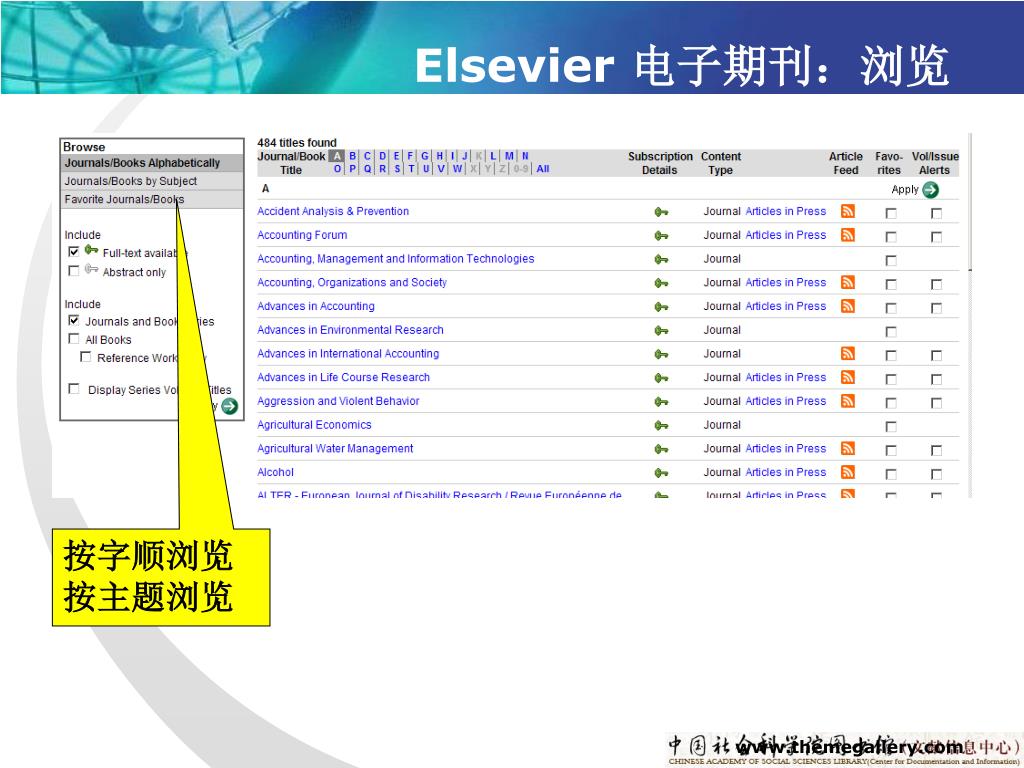The image size is (1024, 768).
Task: Check Vol/Issue Alerts box for Alcohol
Action: click(936, 473)
